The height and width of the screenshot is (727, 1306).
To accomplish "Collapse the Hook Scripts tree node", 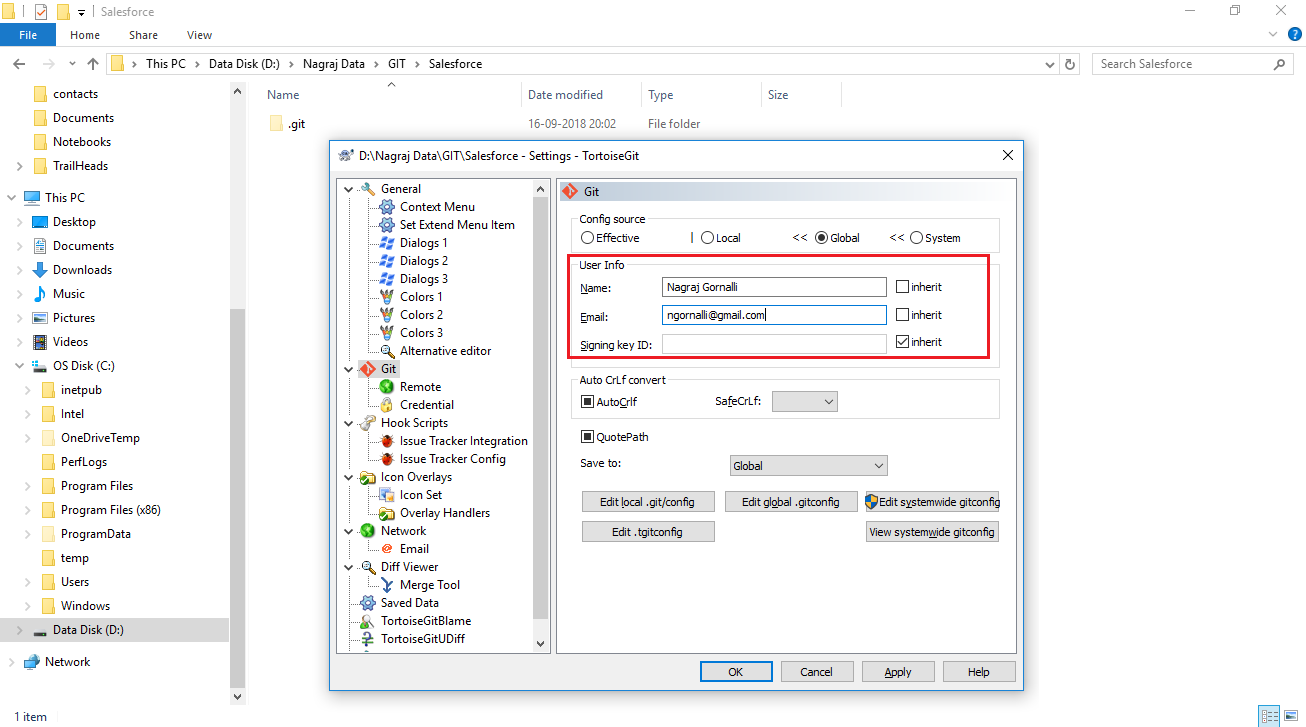I will click(348, 423).
